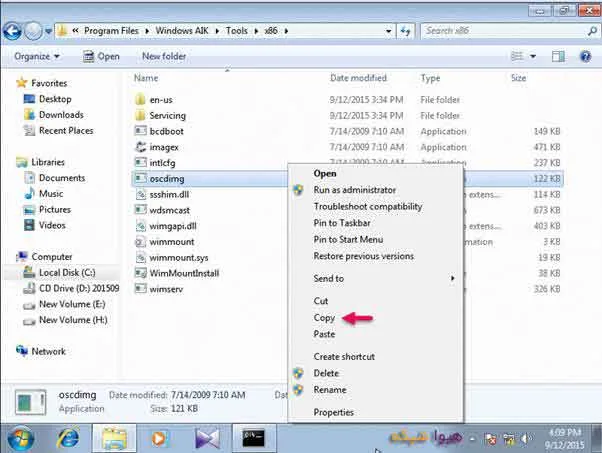
Task: Sort by Date modified column
Action: [x=358, y=78]
